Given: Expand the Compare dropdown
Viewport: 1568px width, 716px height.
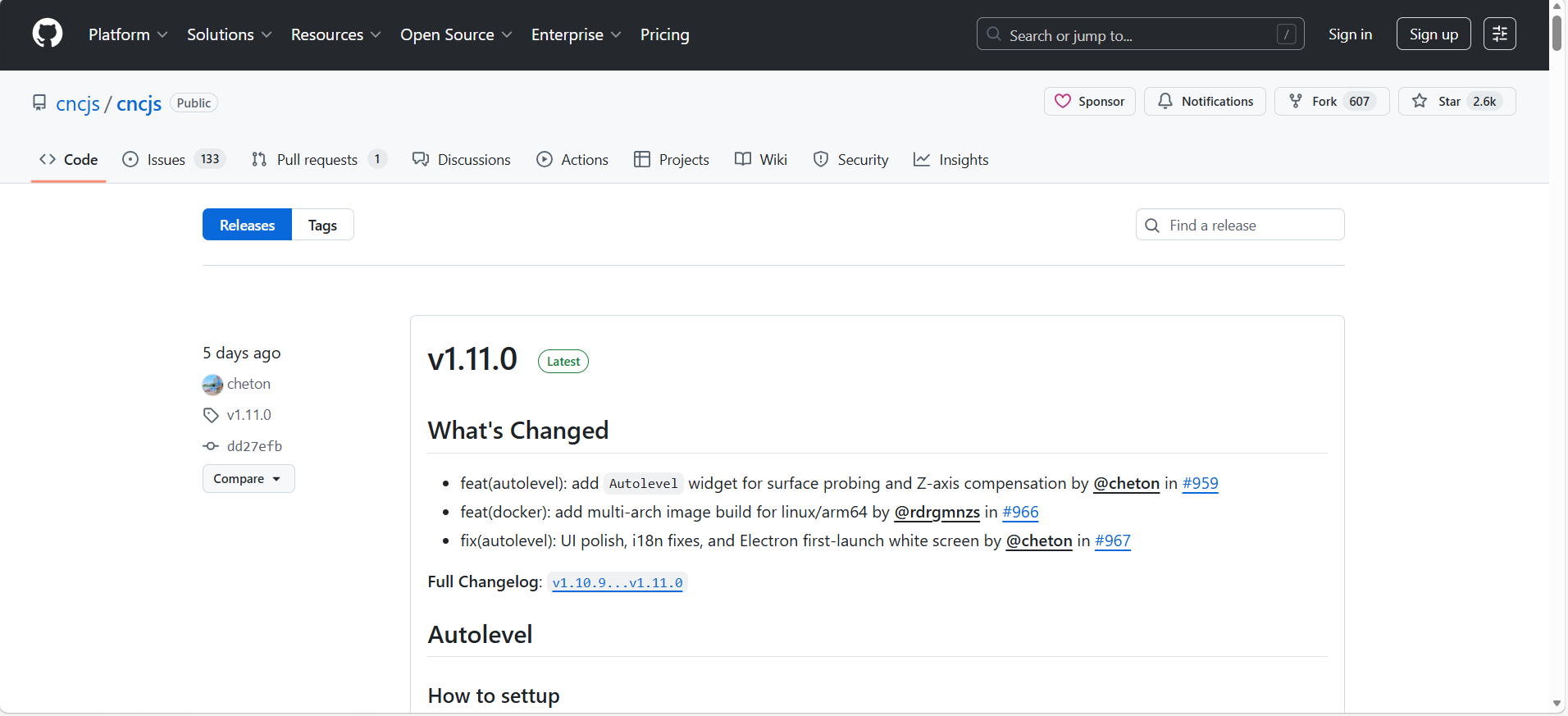Looking at the screenshot, I should pyautogui.click(x=248, y=479).
